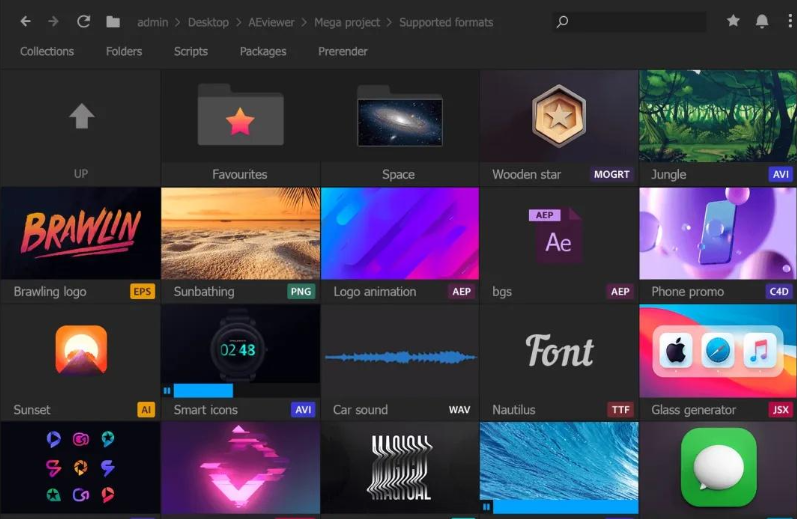Click the star favorites icon in toolbar
Image resolution: width=797 pixels, height=519 pixels.
click(x=733, y=21)
